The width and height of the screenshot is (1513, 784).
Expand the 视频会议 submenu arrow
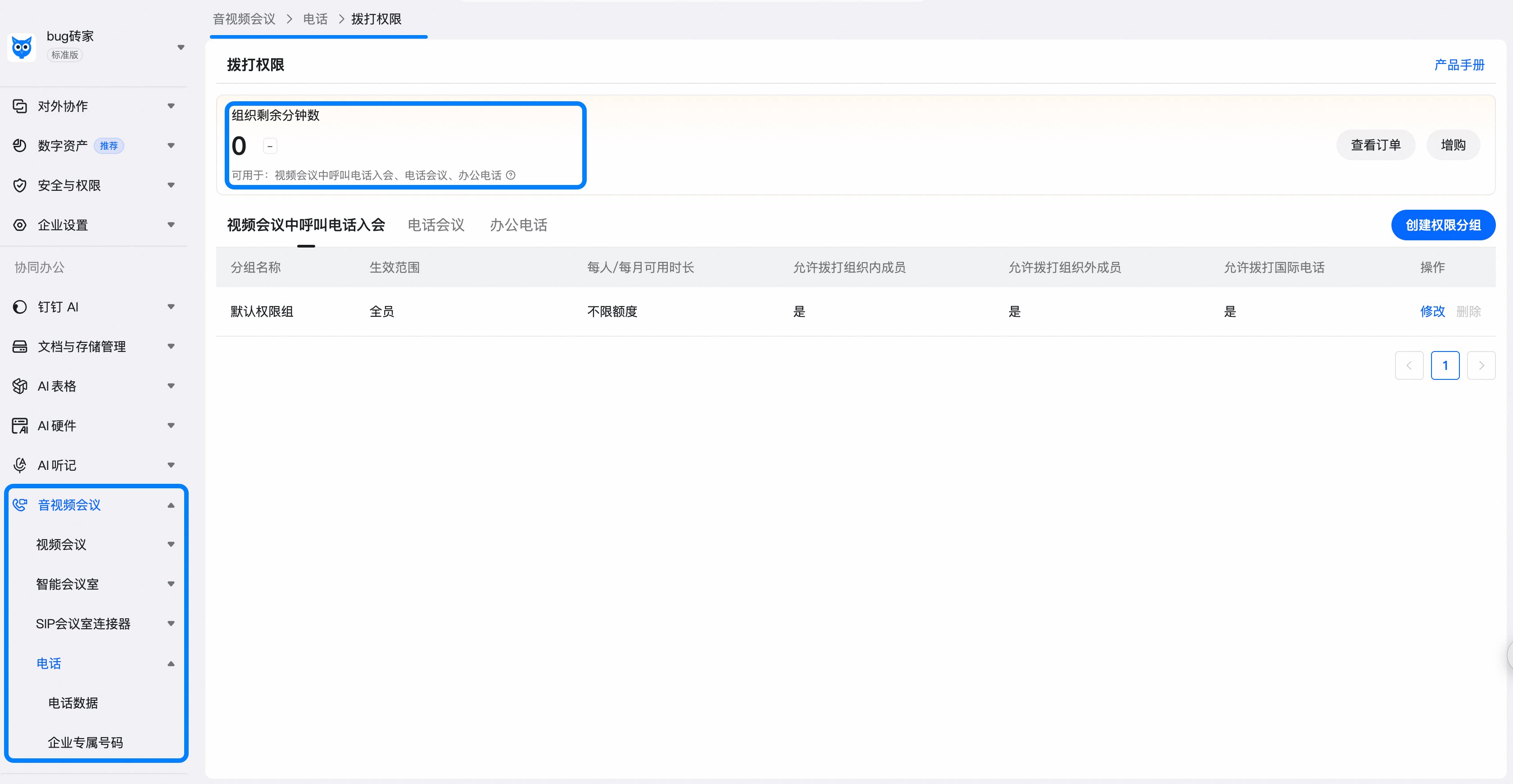click(x=171, y=545)
